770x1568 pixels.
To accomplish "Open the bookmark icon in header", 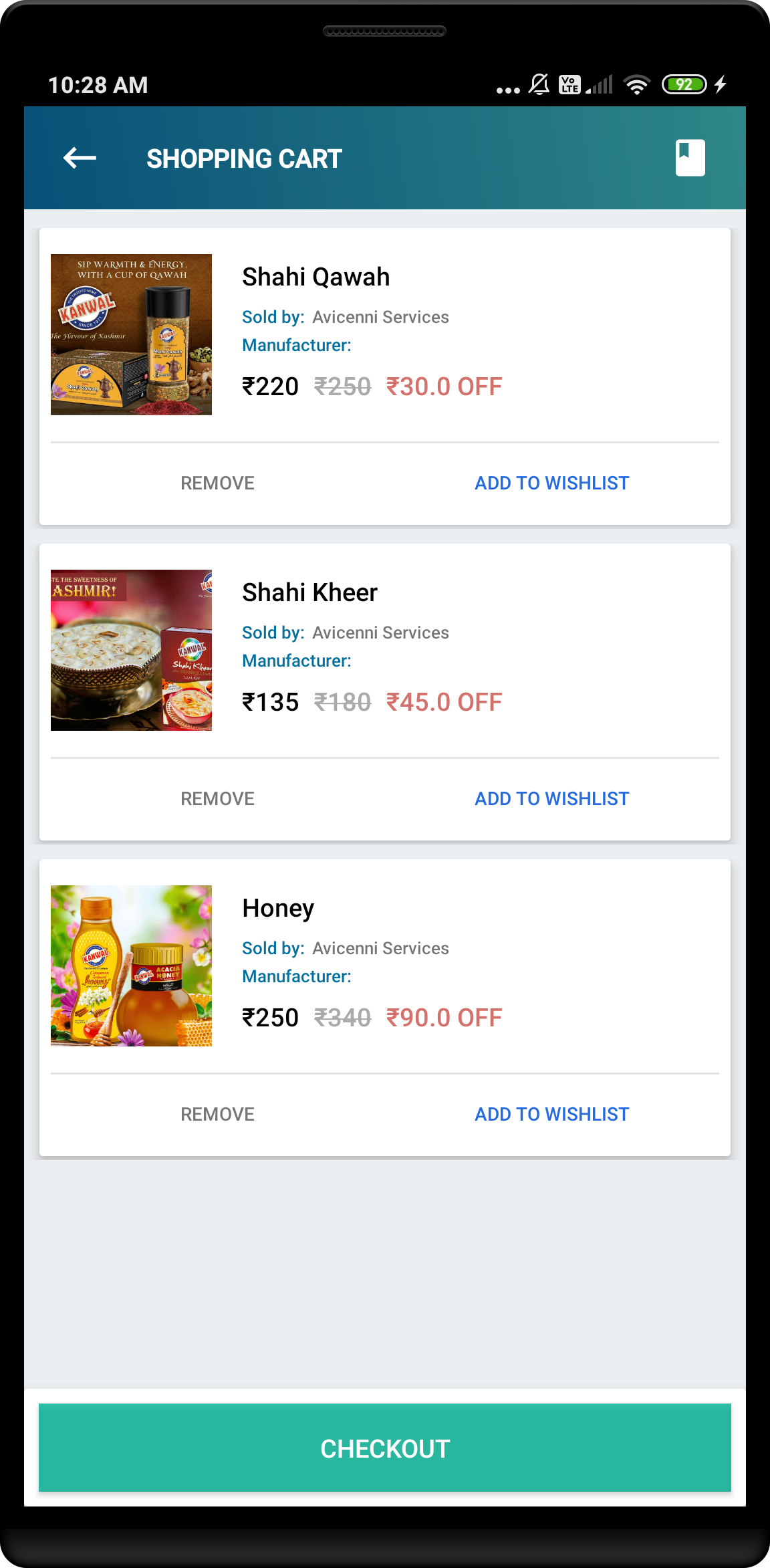I will tap(690, 158).
